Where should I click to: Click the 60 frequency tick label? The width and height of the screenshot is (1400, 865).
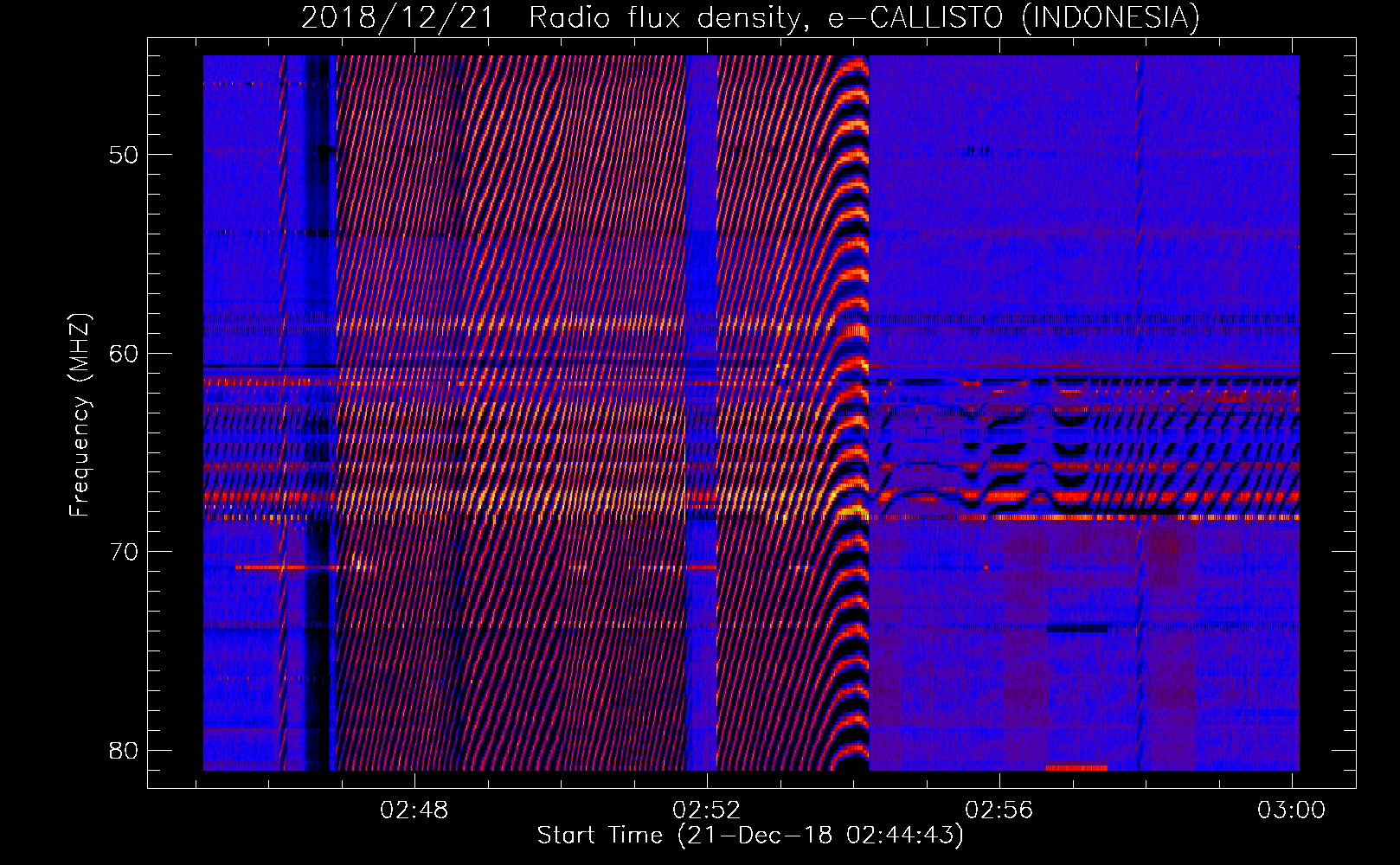[x=124, y=354]
